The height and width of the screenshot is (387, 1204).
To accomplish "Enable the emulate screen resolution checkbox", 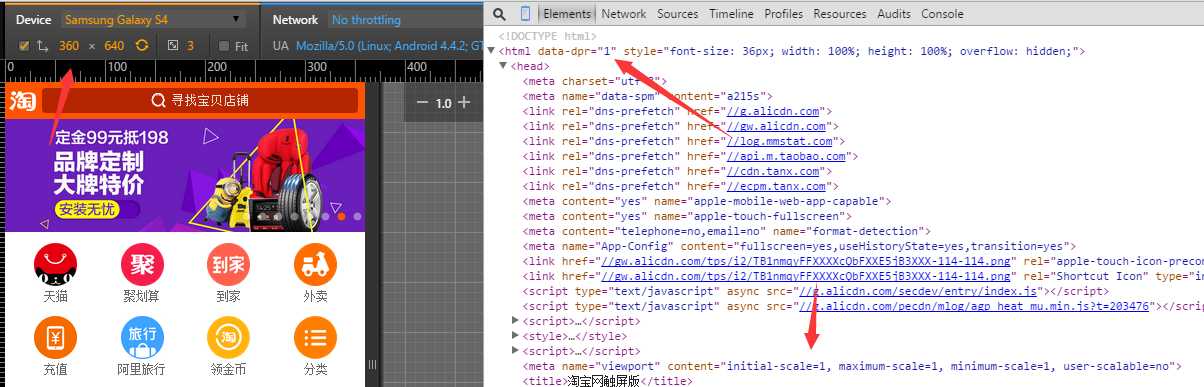I will [x=24, y=46].
